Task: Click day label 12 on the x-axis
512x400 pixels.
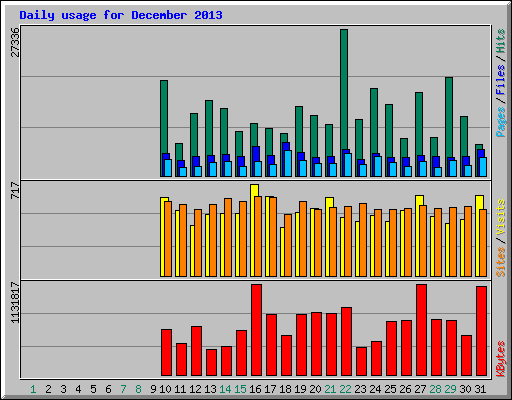Action: [x=195, y=389]
